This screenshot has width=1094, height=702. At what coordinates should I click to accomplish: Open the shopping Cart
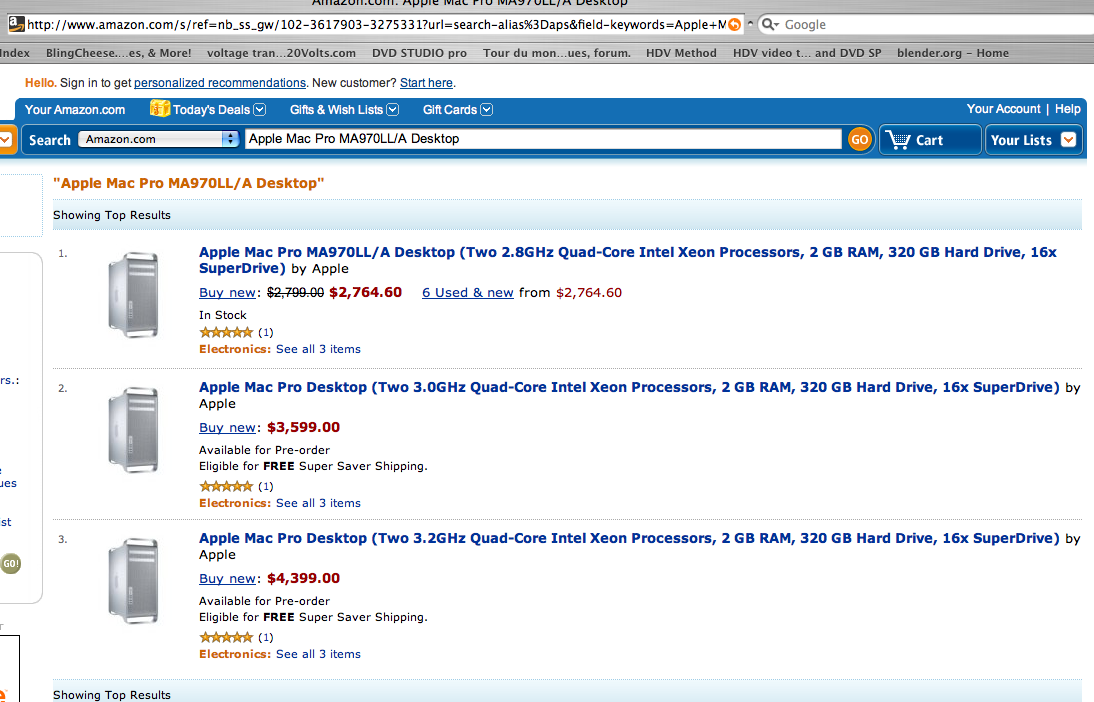(x=930, y=140)
